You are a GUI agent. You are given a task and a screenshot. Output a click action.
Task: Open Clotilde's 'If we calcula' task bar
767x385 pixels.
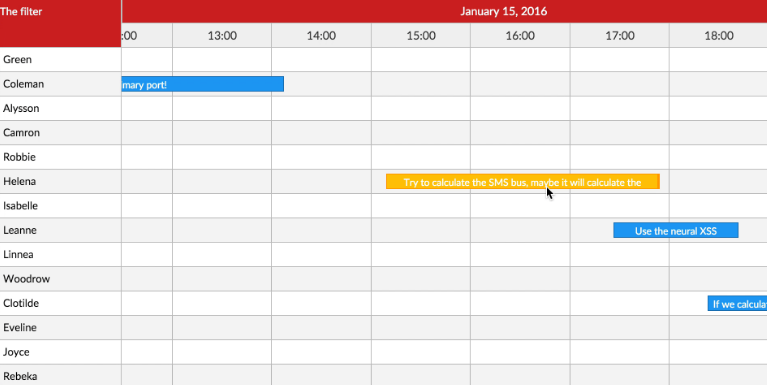(737, 303)
